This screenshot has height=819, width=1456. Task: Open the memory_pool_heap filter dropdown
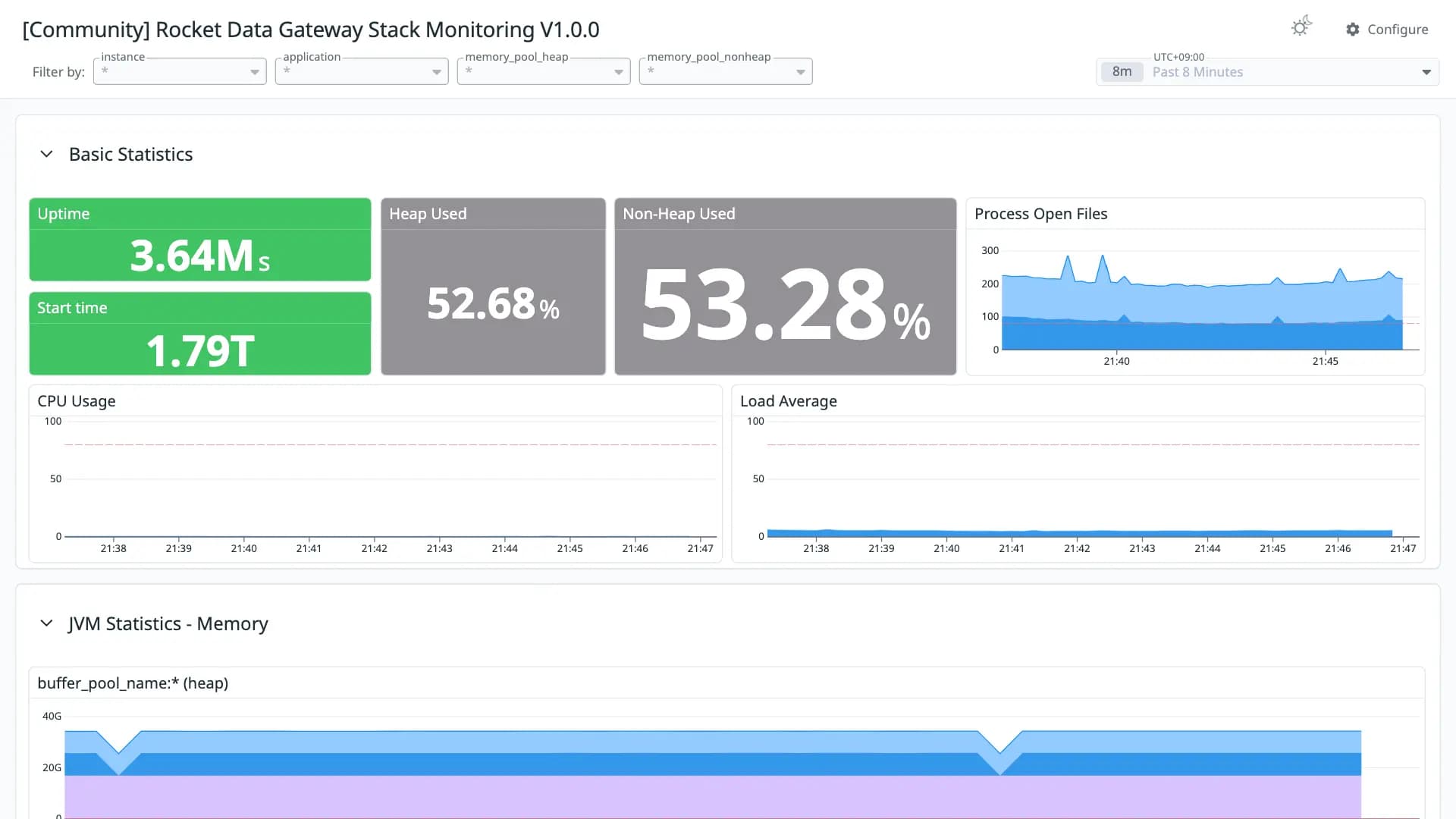[x=544, y=71]
